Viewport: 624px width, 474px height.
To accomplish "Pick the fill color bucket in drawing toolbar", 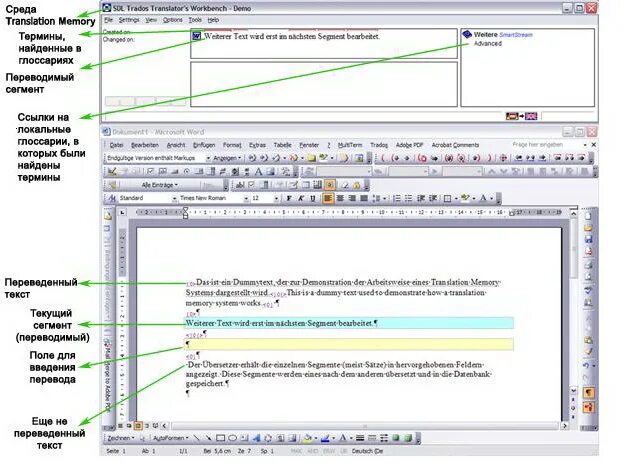I will click(x=307, y=438).
